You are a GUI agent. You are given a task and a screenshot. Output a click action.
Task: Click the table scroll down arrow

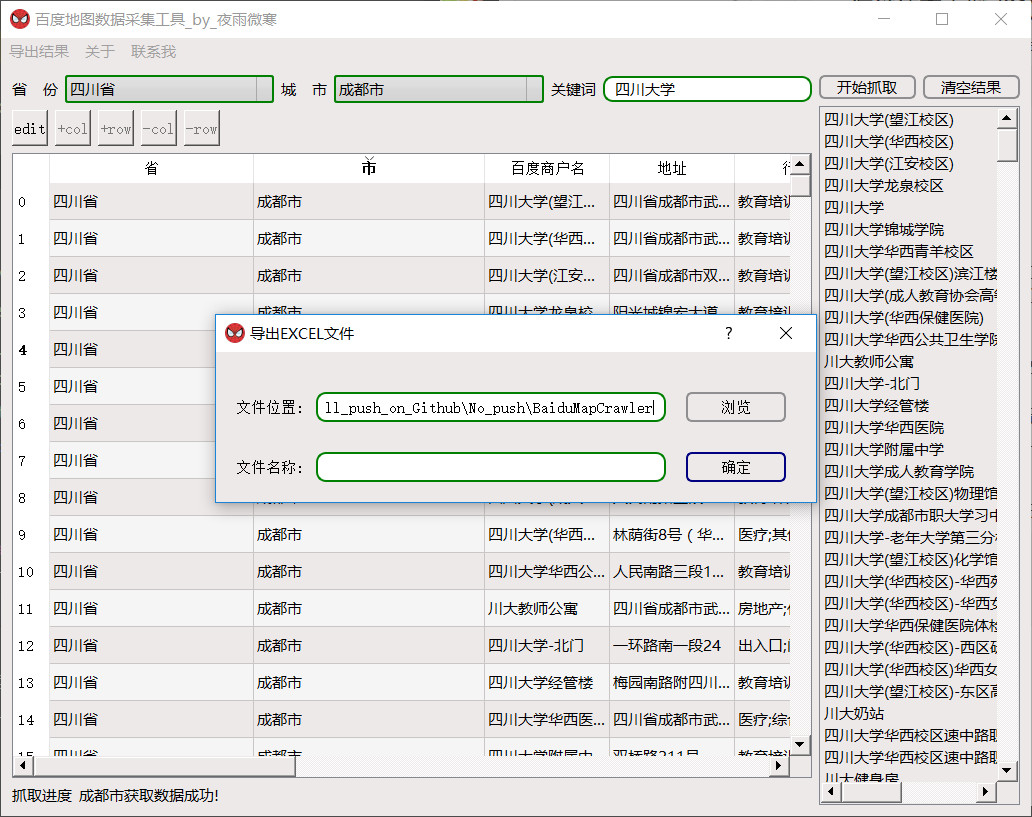pos(800,745)
